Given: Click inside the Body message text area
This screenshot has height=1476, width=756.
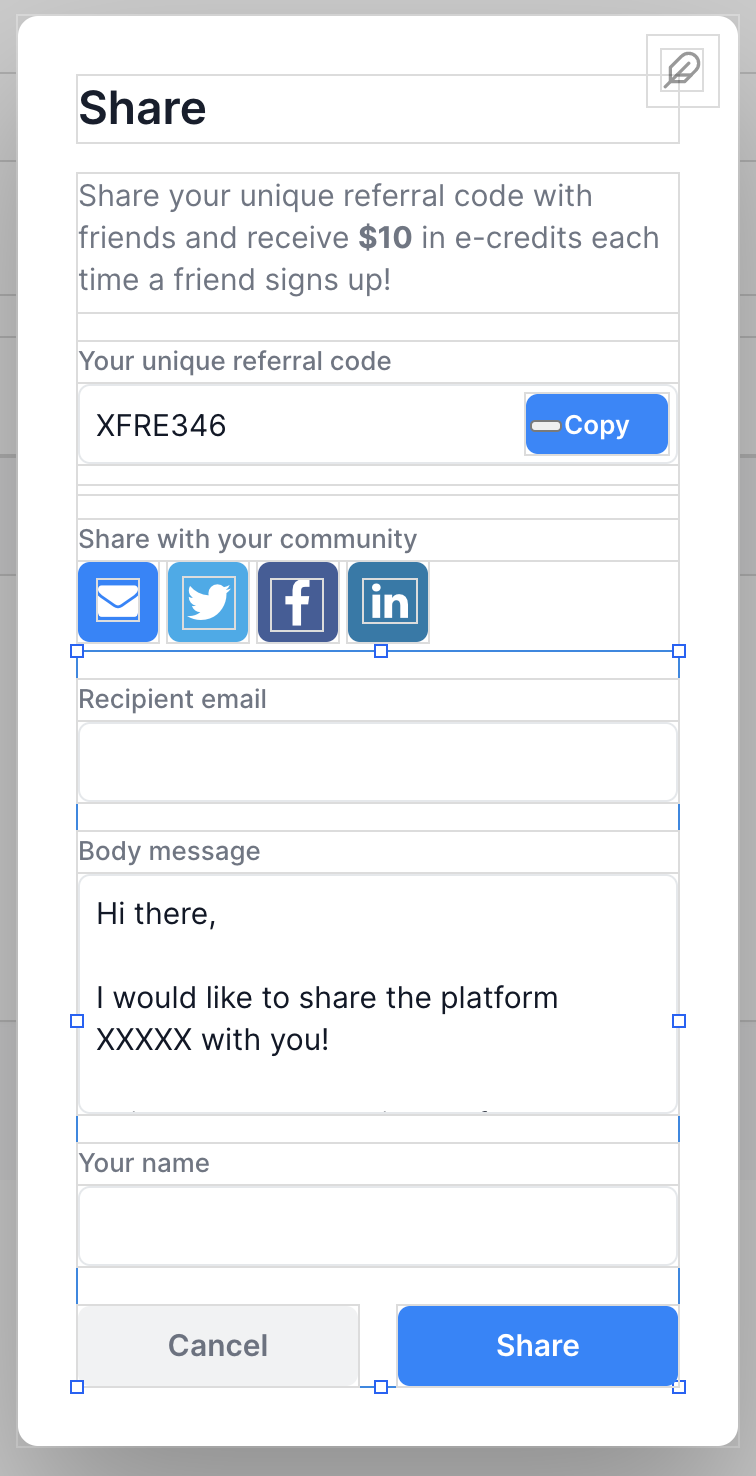Looking at the screenshot, I should click(x=378, y=994).
